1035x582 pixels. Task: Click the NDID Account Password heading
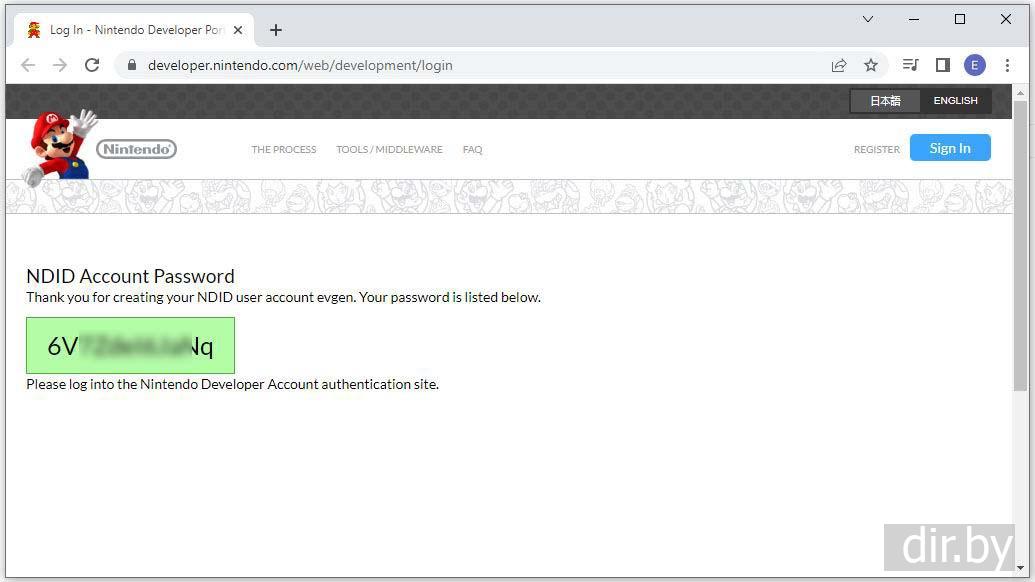click(131, 276)
